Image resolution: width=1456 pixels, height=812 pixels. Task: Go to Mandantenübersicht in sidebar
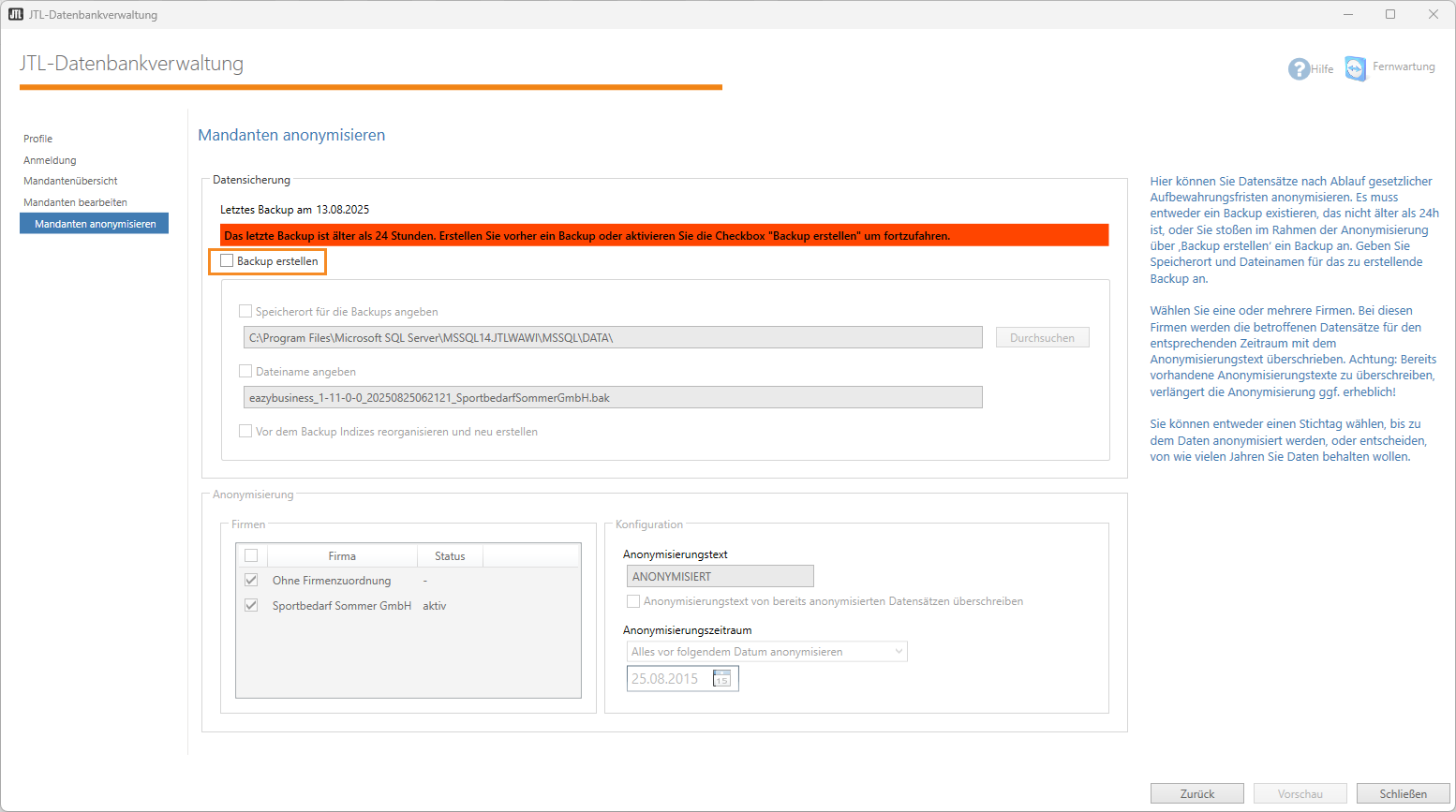70,181
